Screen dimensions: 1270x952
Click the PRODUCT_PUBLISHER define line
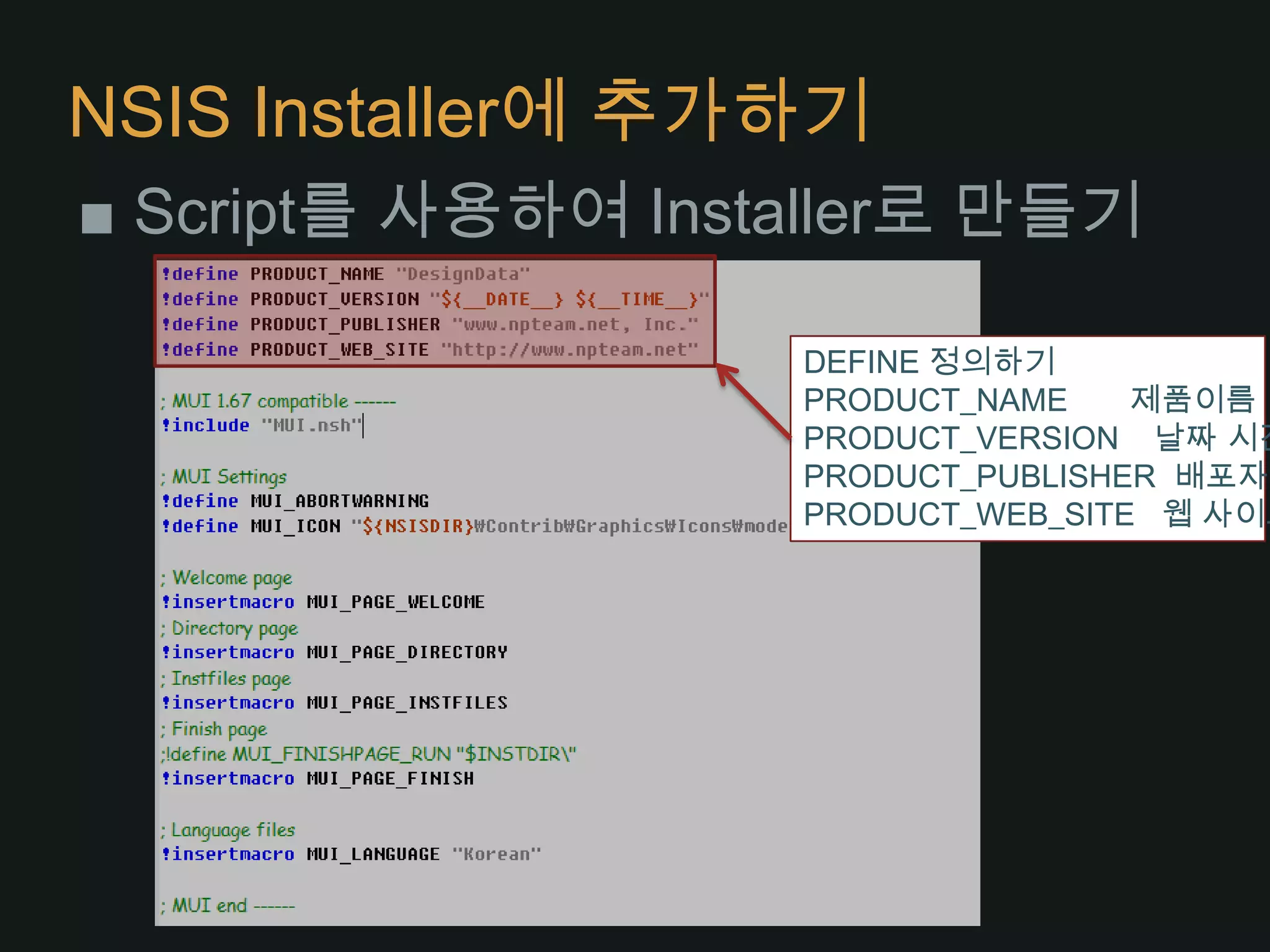click(x=430, y=324)
